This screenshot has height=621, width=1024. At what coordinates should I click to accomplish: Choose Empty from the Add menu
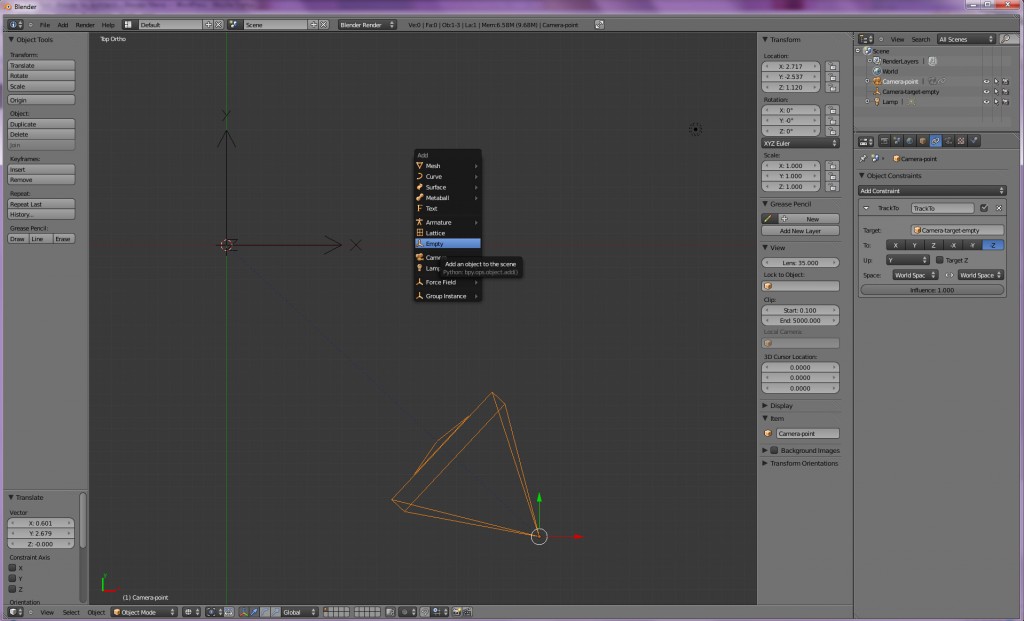pyautogui.click(x=435, y=244)
